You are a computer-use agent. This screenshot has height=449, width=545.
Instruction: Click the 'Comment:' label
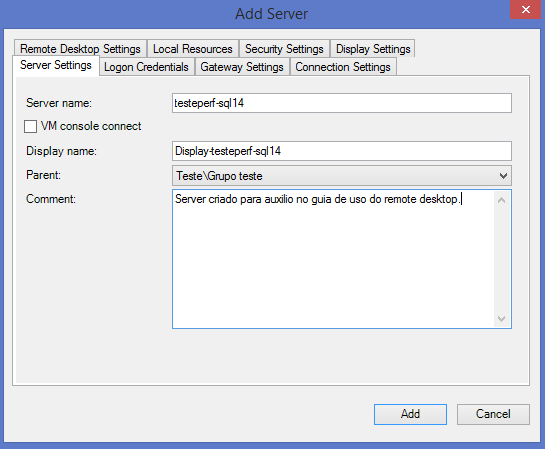tap(51, 199)
